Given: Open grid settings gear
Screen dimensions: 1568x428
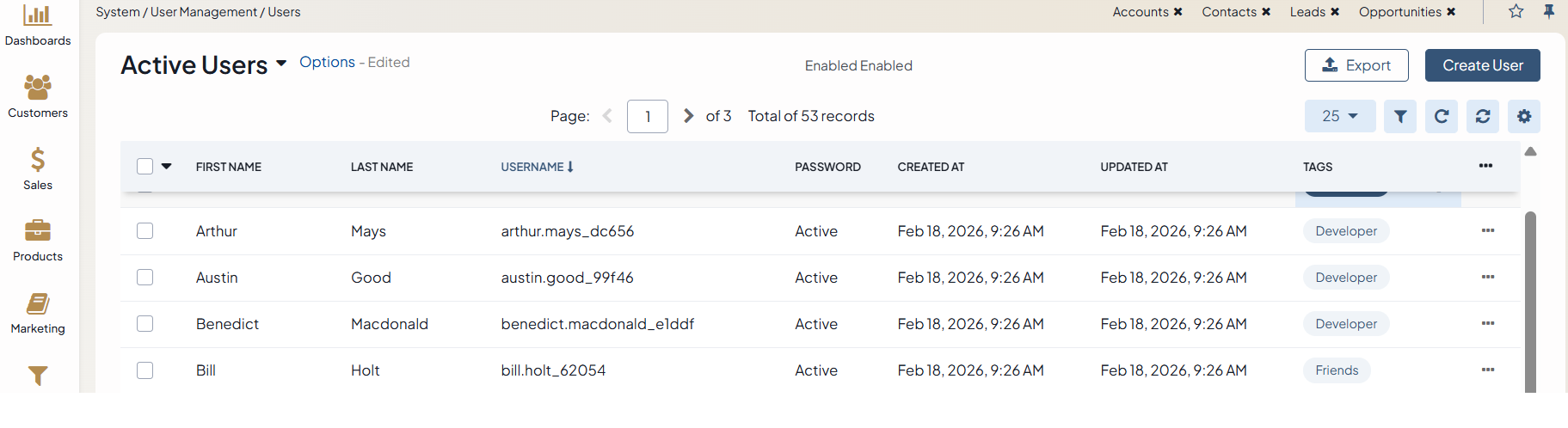Looking at the screenshot, I should click(x=1523, y=116).
